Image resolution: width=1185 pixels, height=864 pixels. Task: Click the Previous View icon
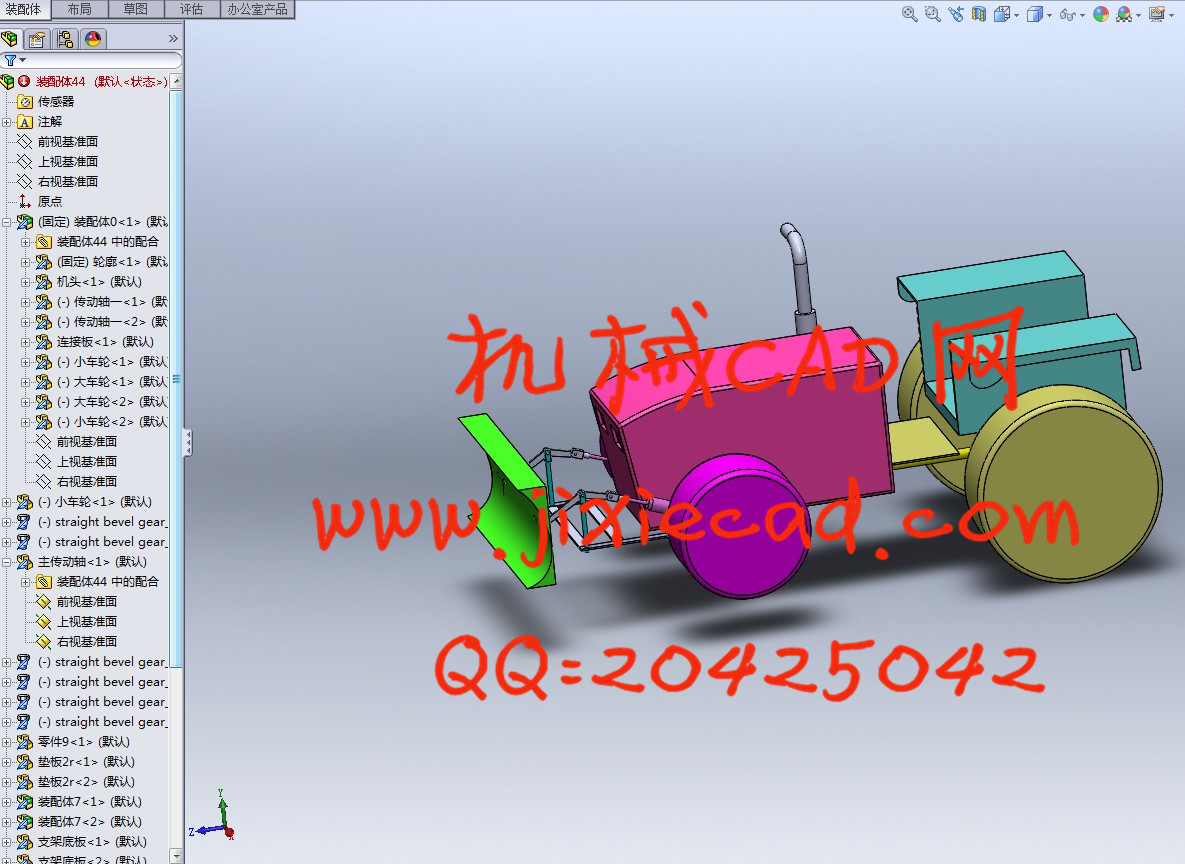tap(956, 14)
